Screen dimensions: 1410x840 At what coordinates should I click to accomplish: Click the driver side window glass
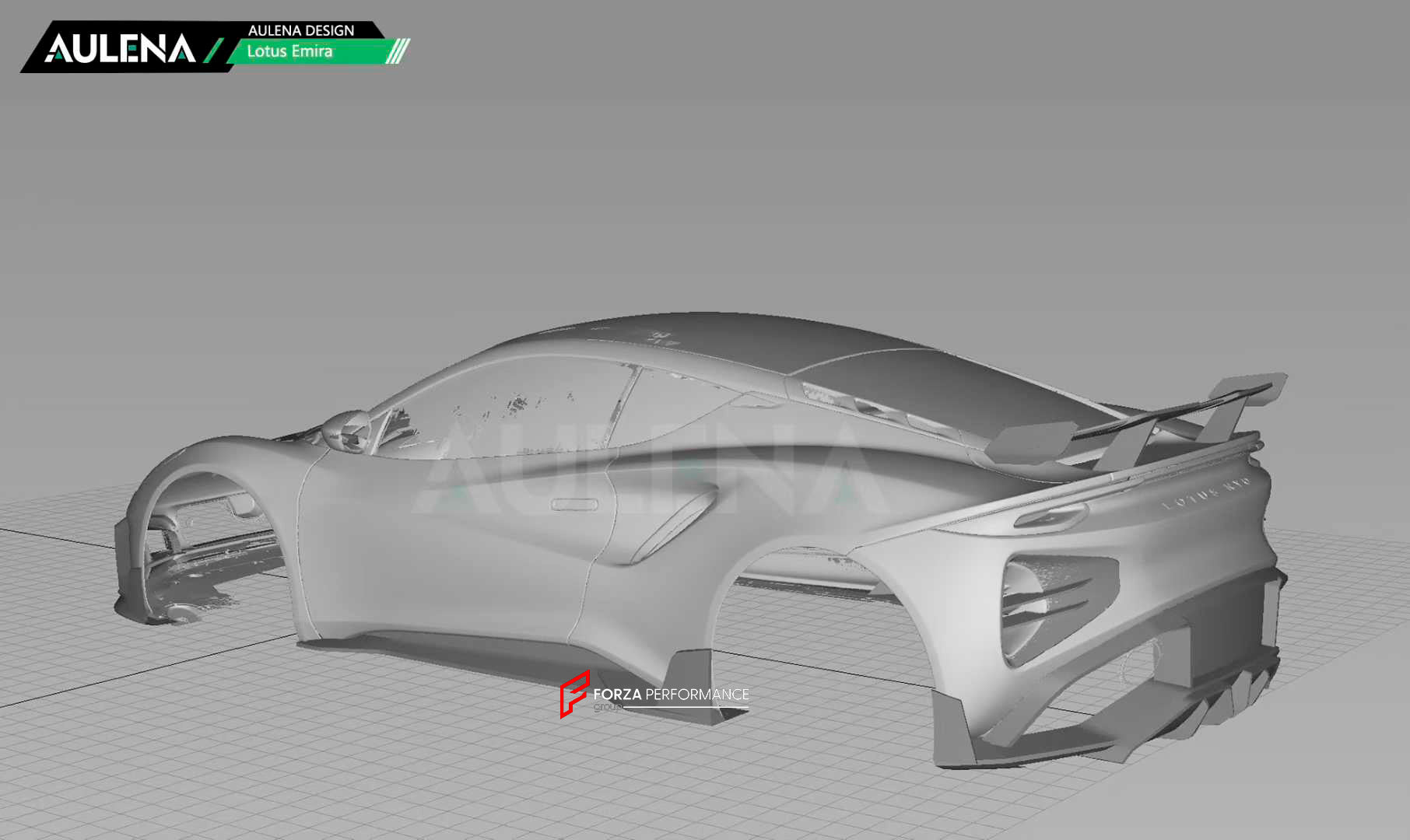coord(506,412)
